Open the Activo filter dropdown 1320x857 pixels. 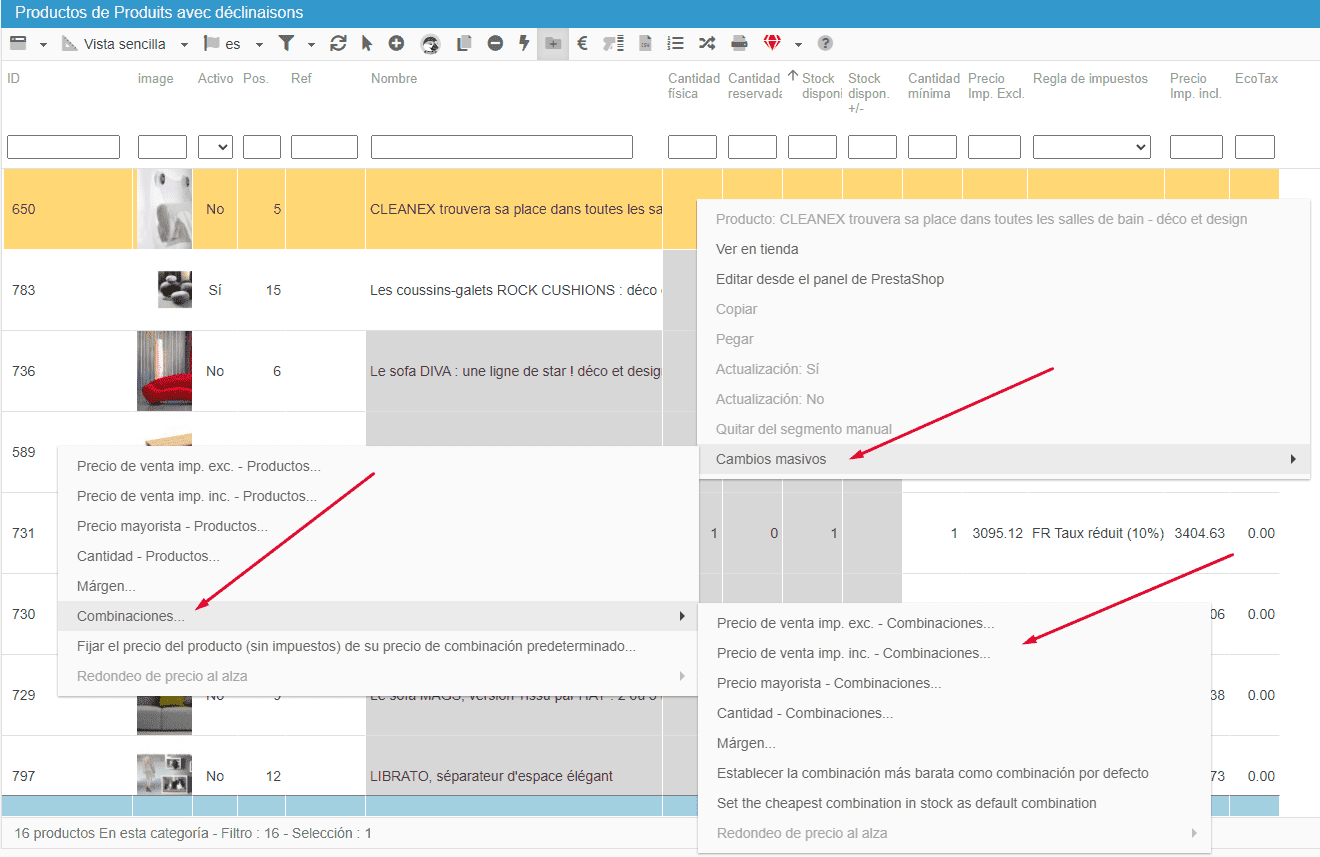coord(215,147)
